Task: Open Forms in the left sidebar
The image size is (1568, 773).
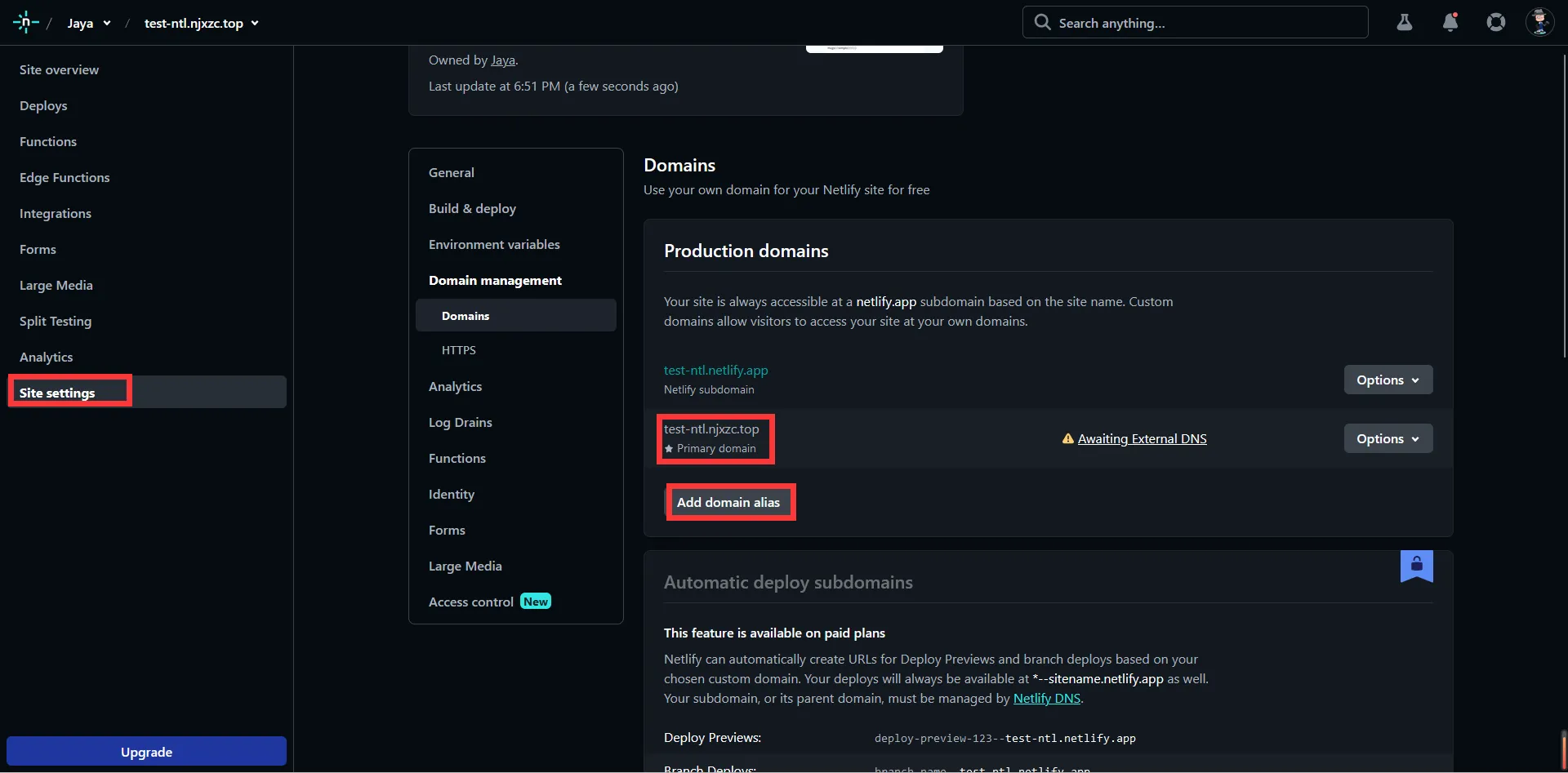Action: pyautogui.click(x=38, y=250)
